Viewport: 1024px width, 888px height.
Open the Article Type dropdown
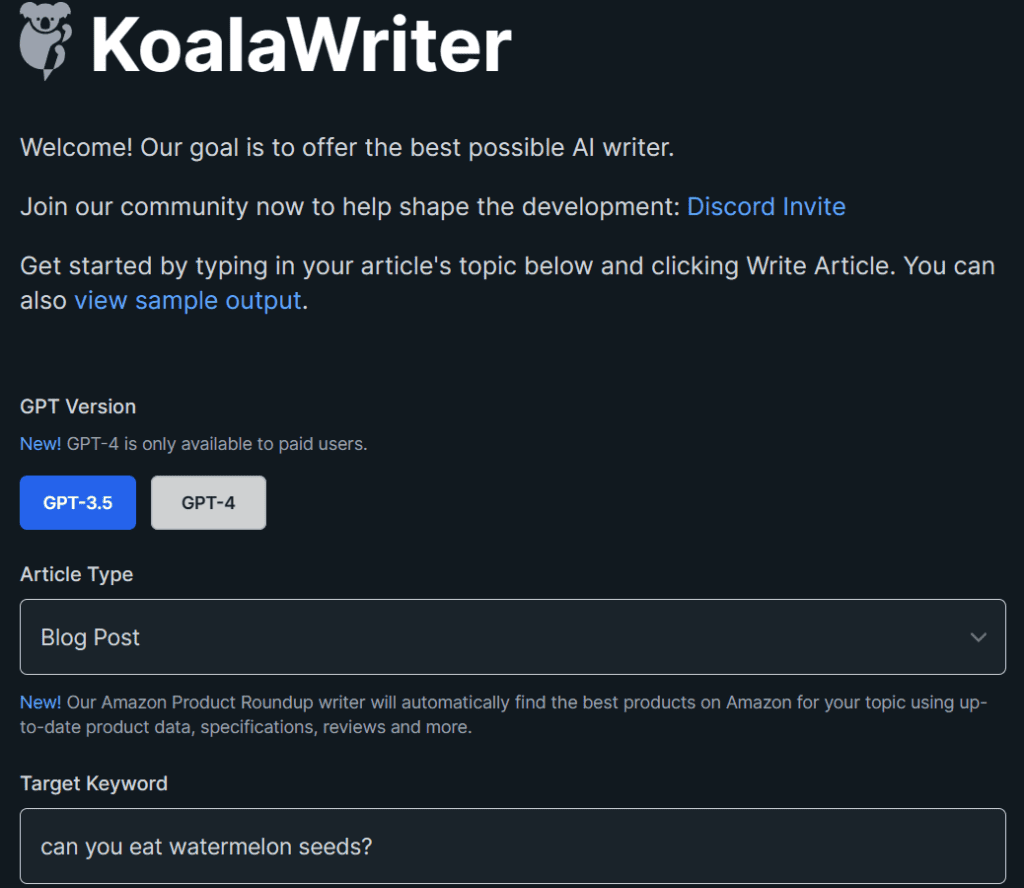[512, 637]
